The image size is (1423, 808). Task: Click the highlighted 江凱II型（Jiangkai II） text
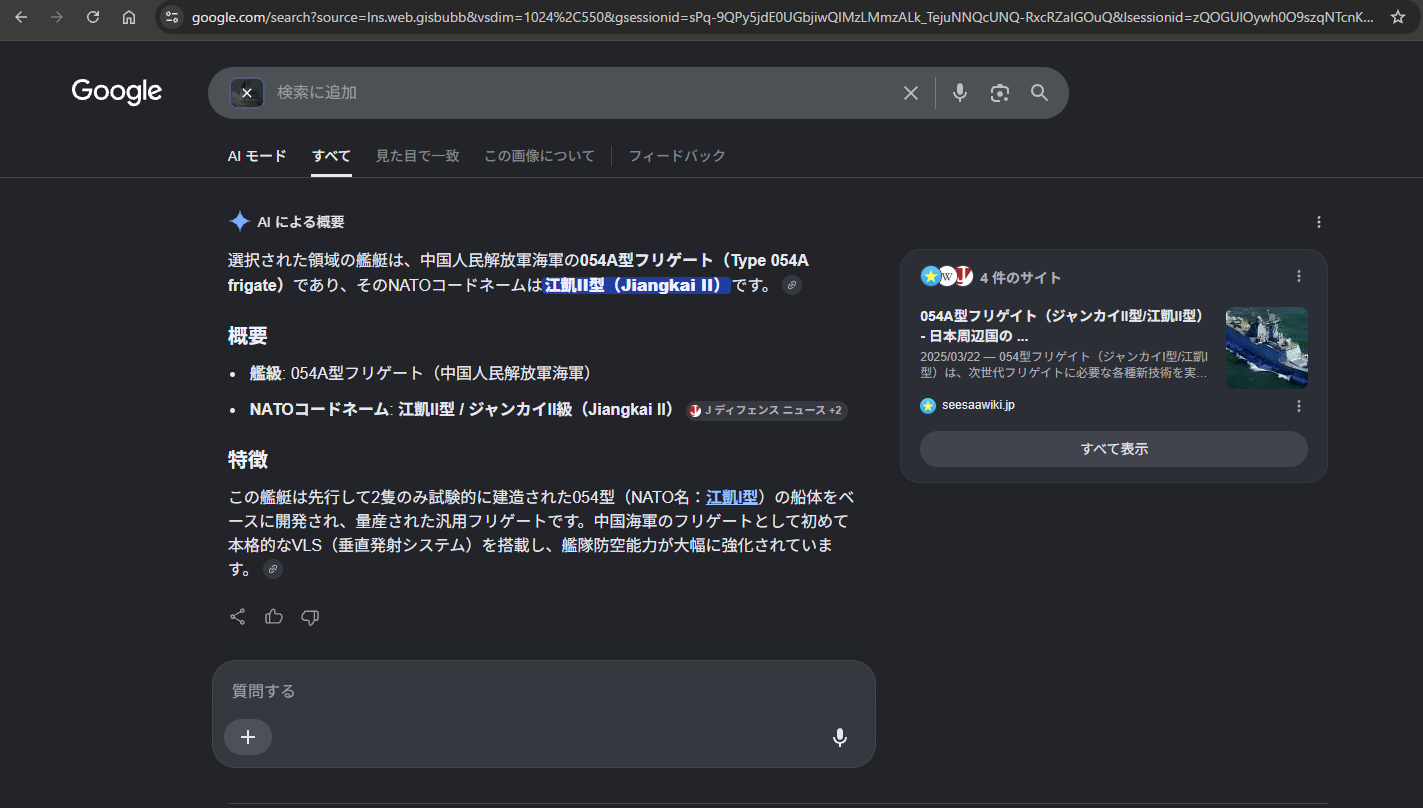click(635, 286)
